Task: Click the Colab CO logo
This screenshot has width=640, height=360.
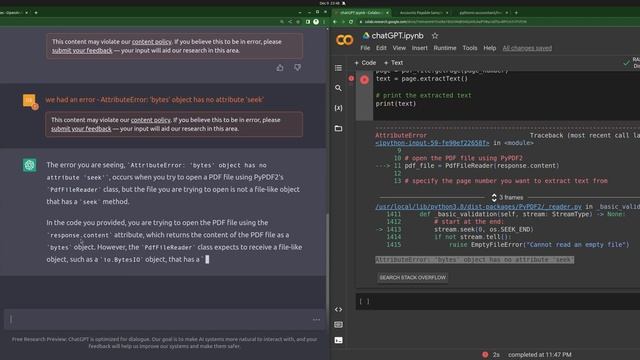Action: click(344, 40)
